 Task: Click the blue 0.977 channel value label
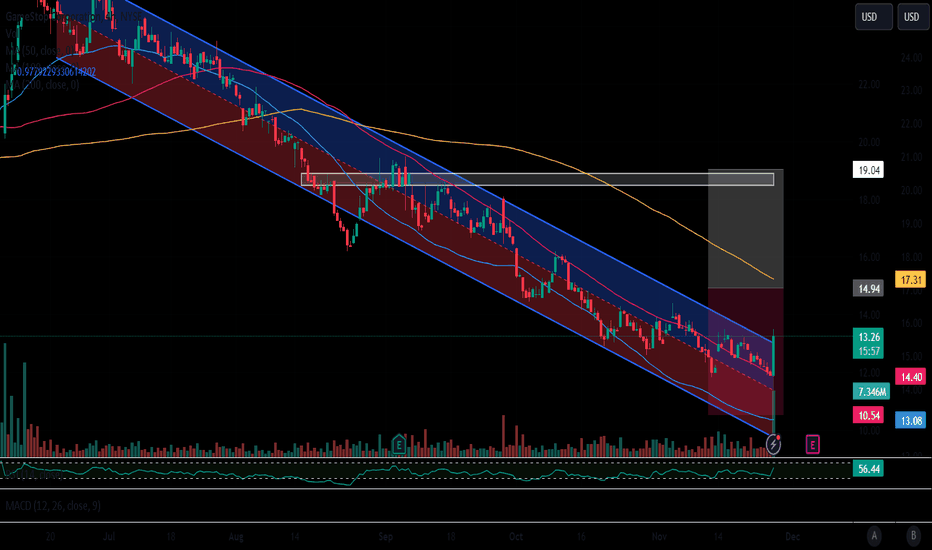click(x=53, y=72)
